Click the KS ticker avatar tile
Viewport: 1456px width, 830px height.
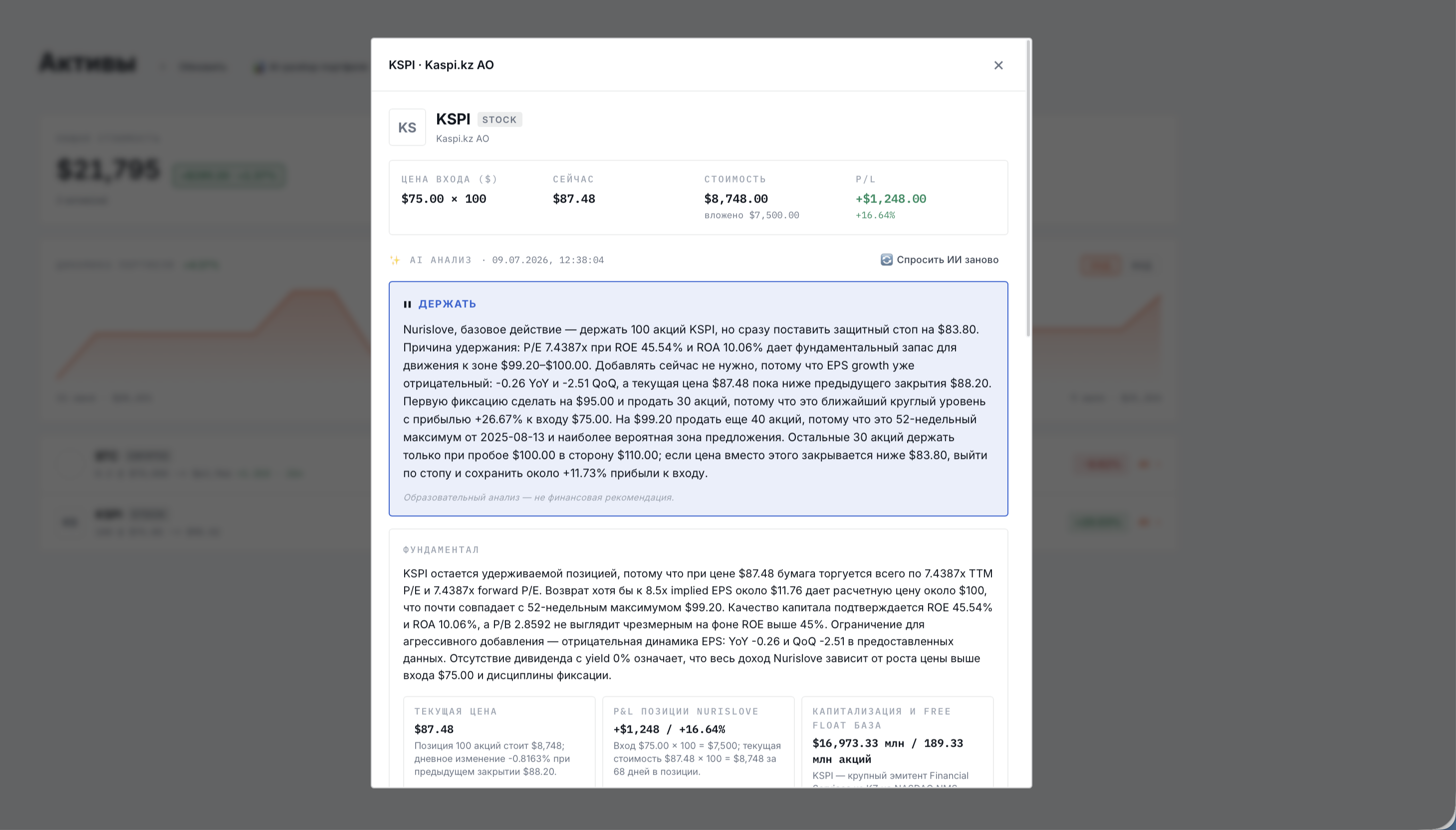(407, 127)
